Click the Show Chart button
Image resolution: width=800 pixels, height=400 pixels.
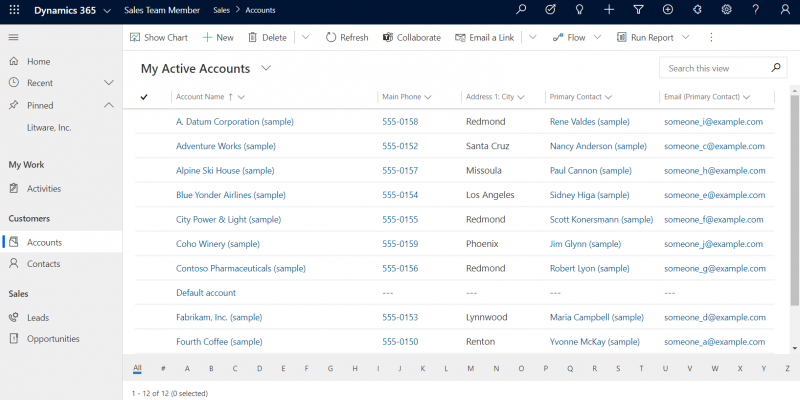[x=159, y=37]
